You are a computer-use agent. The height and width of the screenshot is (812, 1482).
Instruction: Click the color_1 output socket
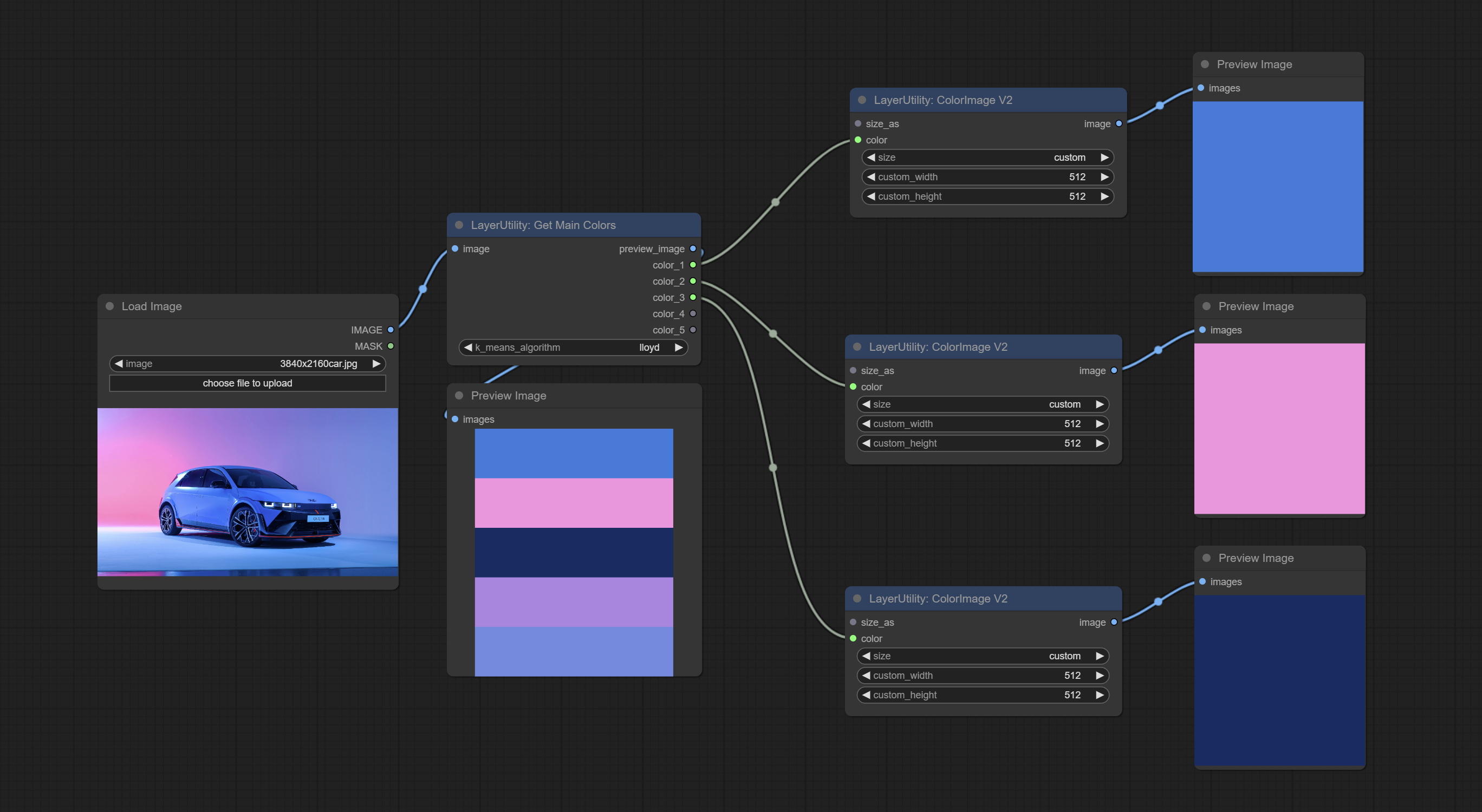693,265
